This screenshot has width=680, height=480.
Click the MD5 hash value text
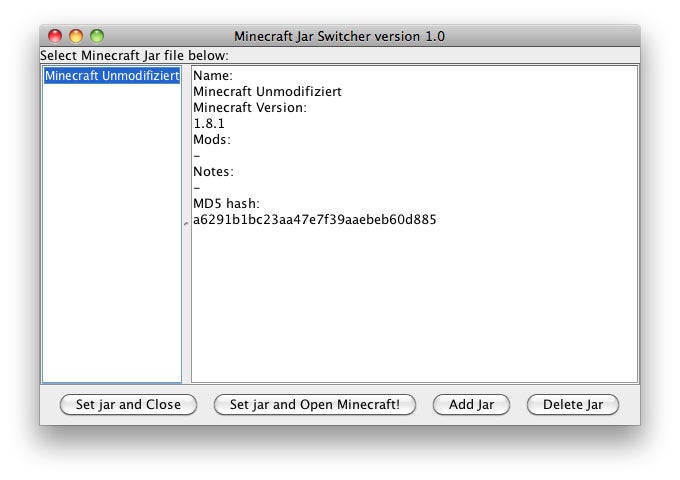click(x=314, y=220)
